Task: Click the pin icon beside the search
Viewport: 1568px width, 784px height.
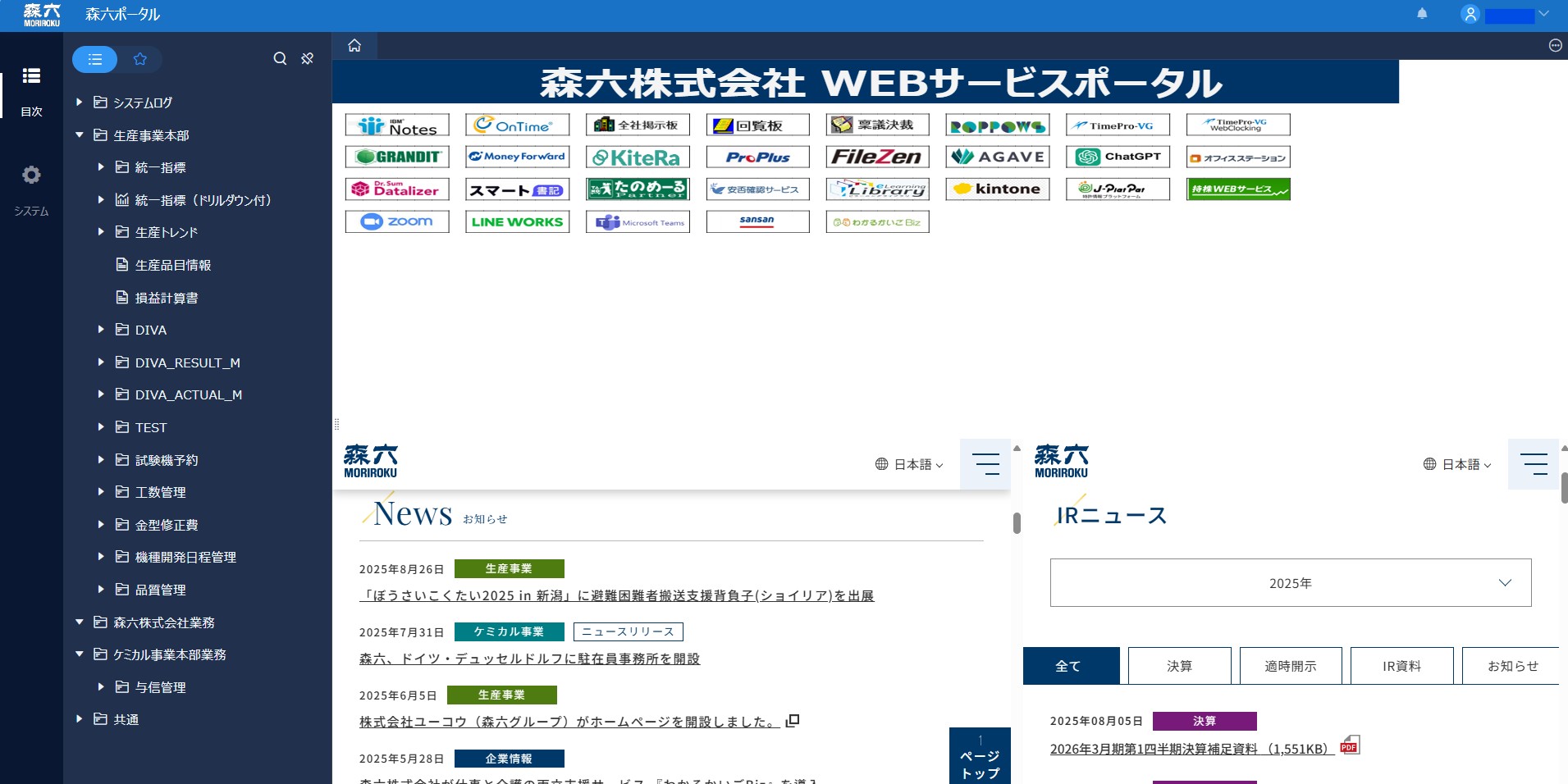Action: pyautogui.click(x=307, y=59)
